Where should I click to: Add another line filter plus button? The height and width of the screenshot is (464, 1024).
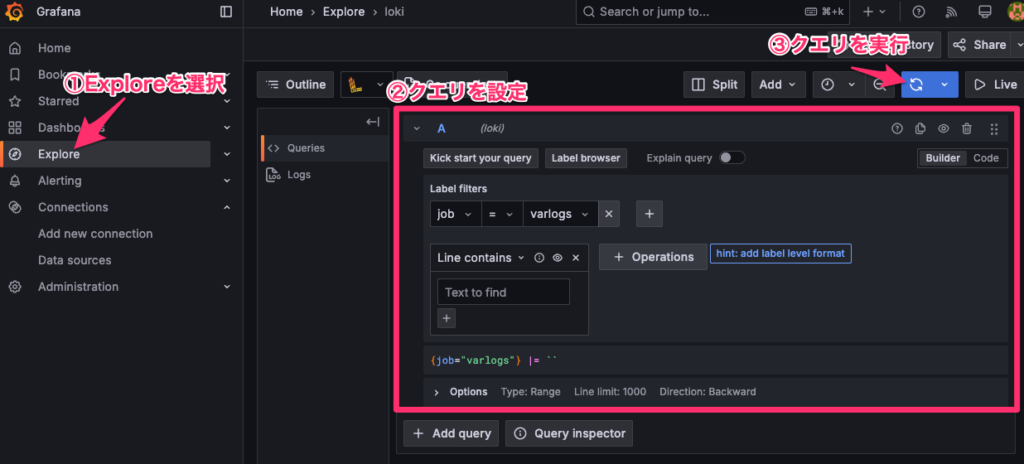click(x=447, y=318)
